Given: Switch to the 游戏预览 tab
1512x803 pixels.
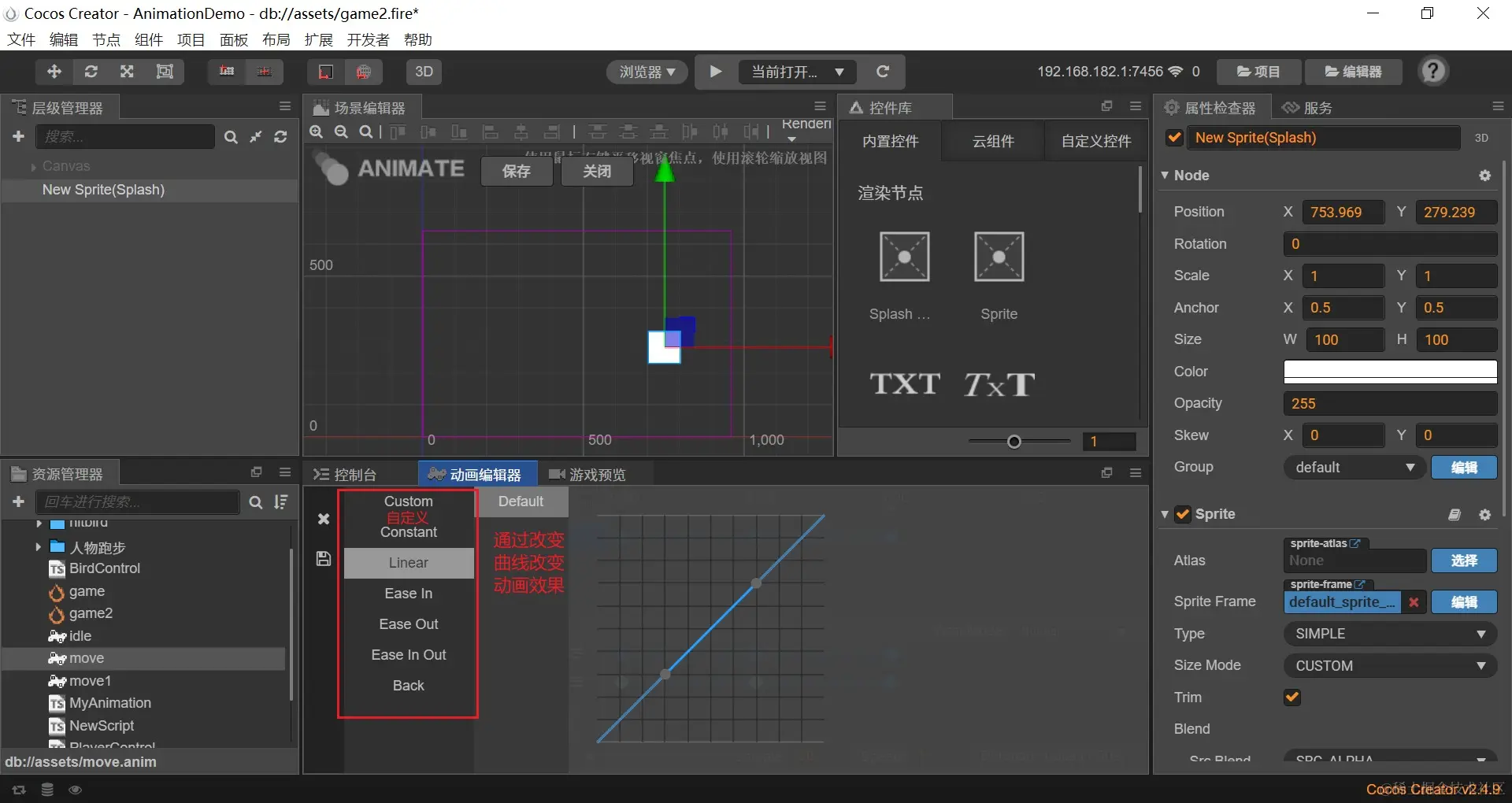Looking at the screenshot, I should pyautogui.click(x=587, y=475).
